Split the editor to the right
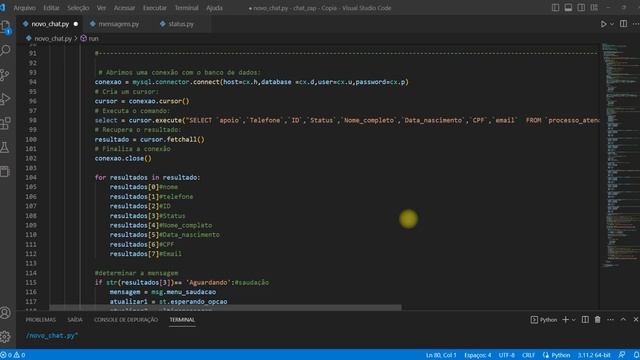The height and width of the screenshot is (360, 640). (x=623, y=24)
